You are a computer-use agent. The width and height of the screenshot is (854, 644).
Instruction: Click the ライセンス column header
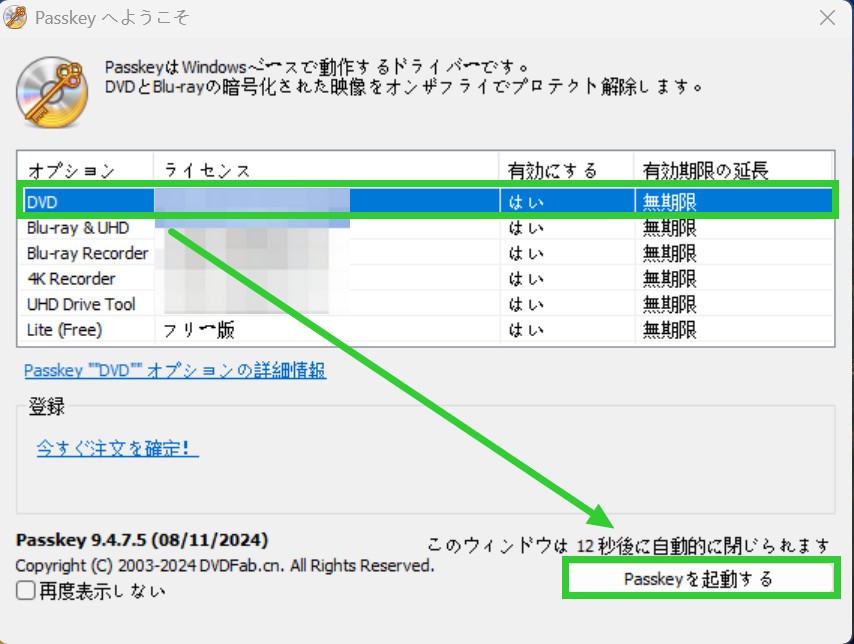(326, 170)
